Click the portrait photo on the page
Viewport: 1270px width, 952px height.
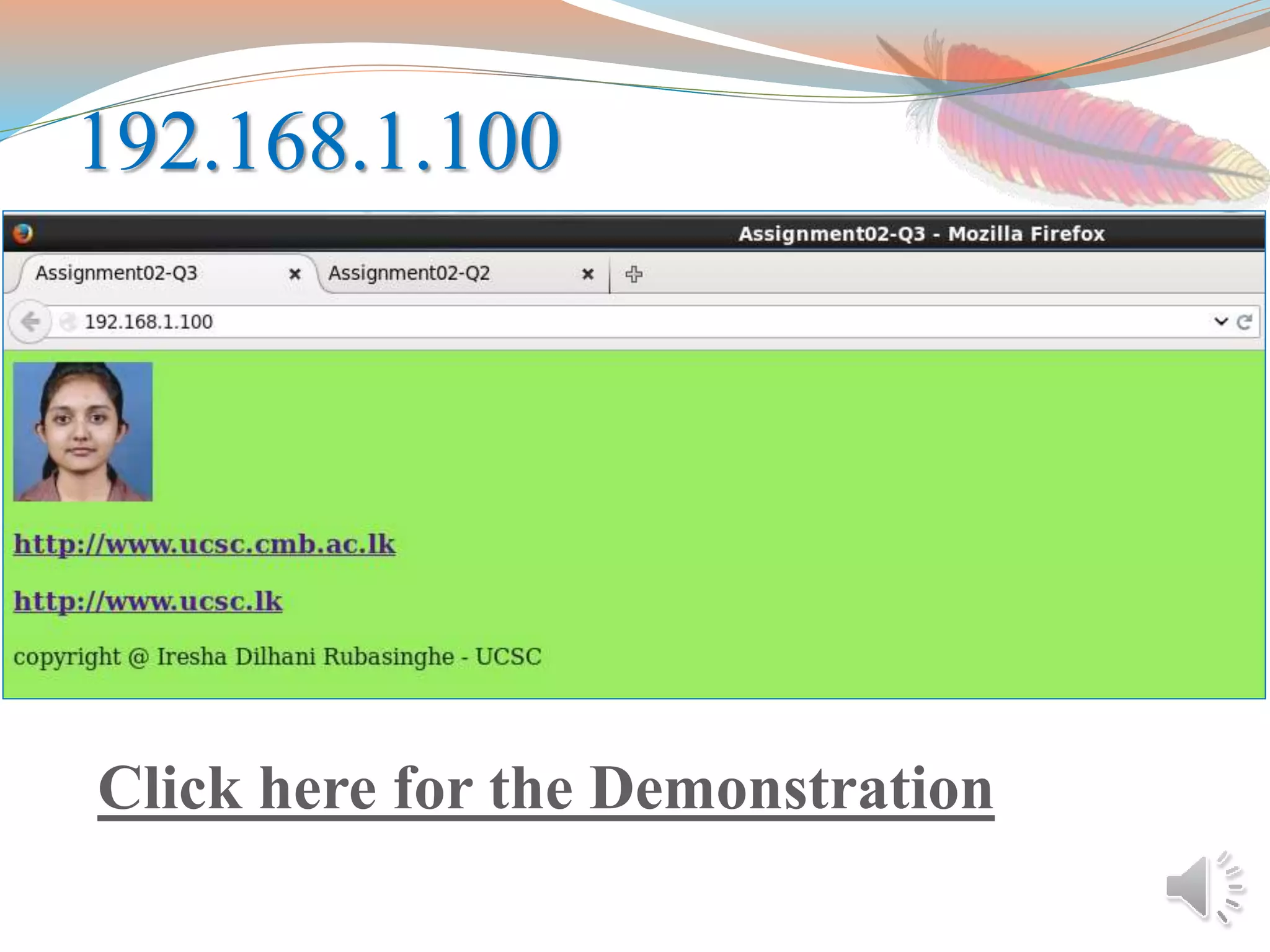pyautogui.click(x=82, y=431)
